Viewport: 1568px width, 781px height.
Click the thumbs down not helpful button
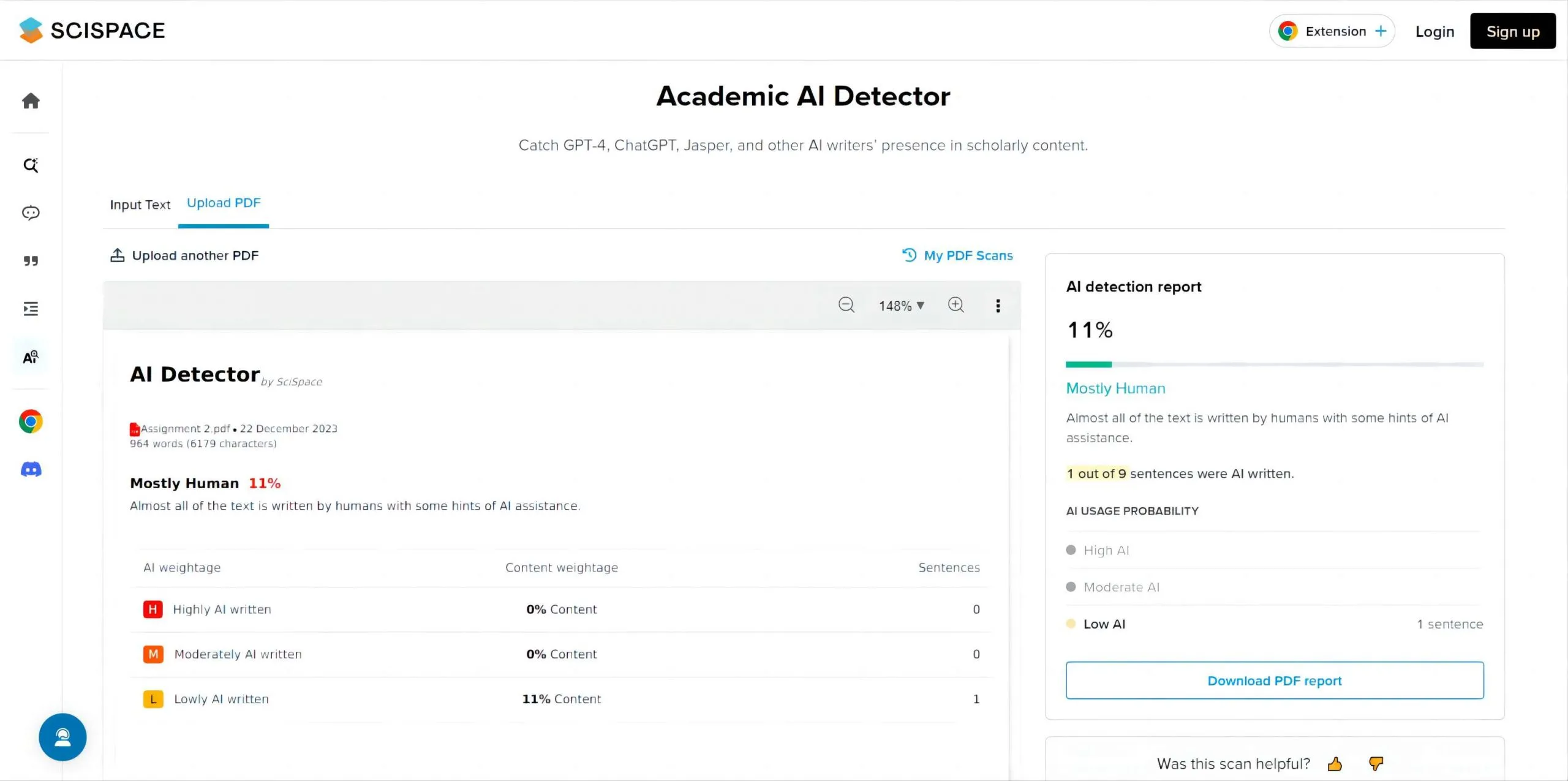[1378, 763]
